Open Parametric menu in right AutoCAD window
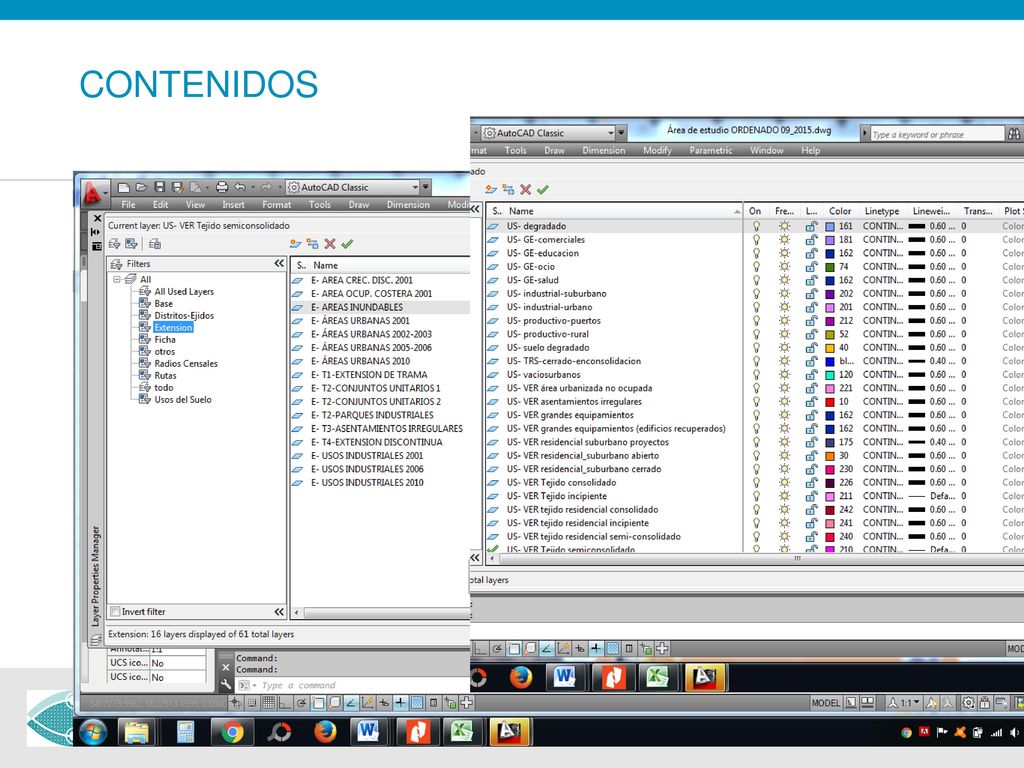 711,150
